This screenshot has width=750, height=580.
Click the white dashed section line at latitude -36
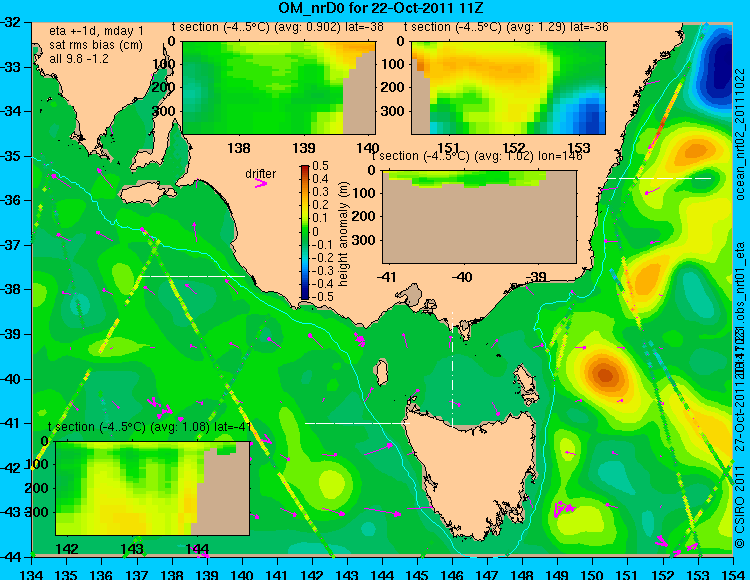(x=659, y=178)
